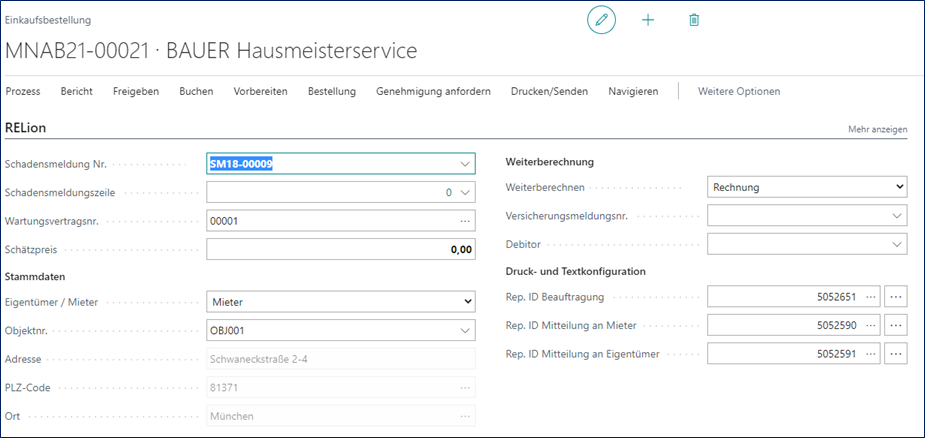This screenshot has width=925, height=438.
Task: Open the Freigeben menu
Action: (136, 91)
